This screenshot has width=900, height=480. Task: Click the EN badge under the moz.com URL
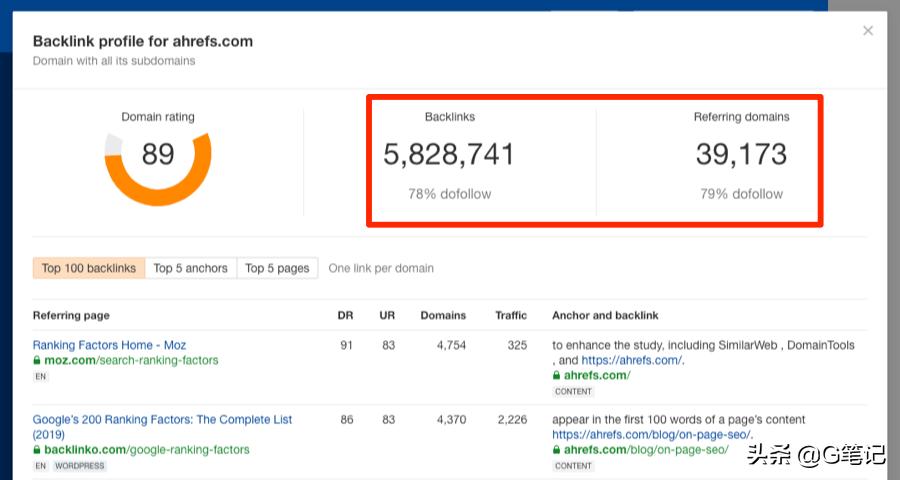tap(40, 376)
